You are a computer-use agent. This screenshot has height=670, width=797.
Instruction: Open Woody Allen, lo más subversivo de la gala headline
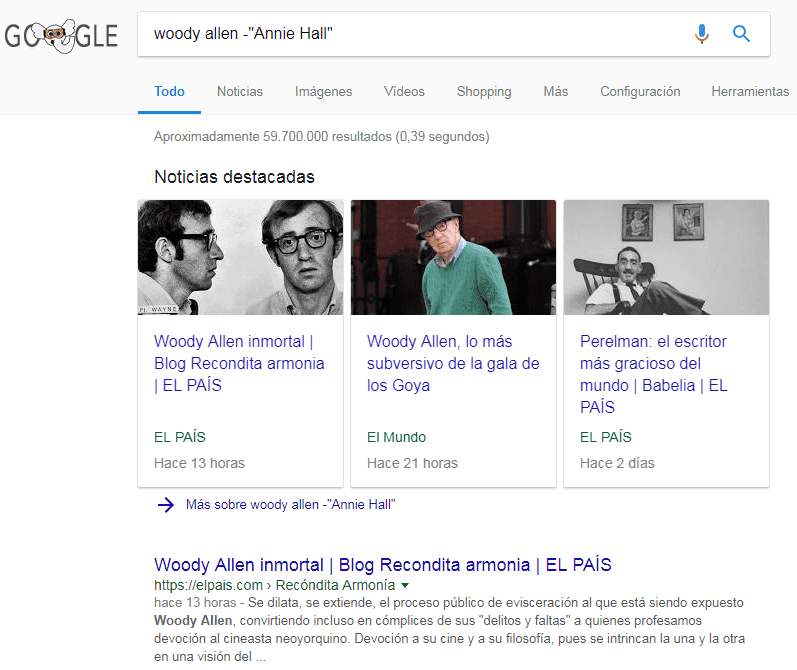pyautogui.click(x=453, y=363)
